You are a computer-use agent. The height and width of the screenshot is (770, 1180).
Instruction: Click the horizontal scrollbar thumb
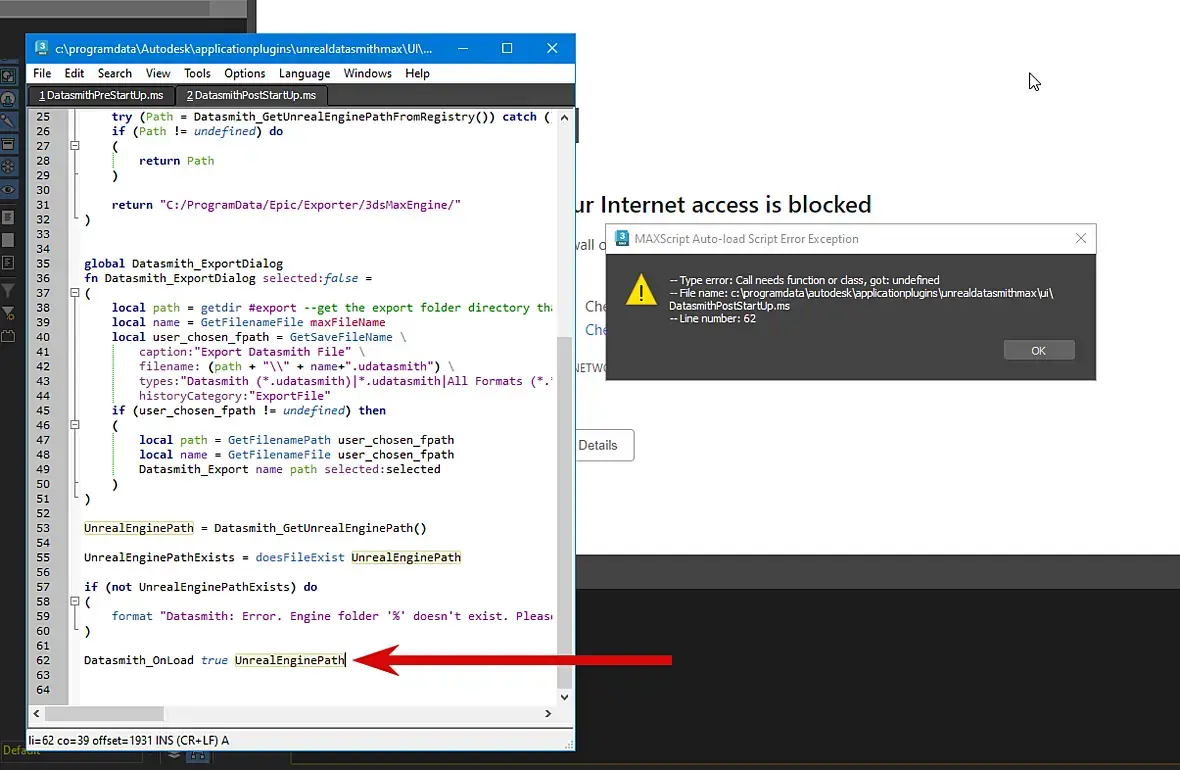104,713
